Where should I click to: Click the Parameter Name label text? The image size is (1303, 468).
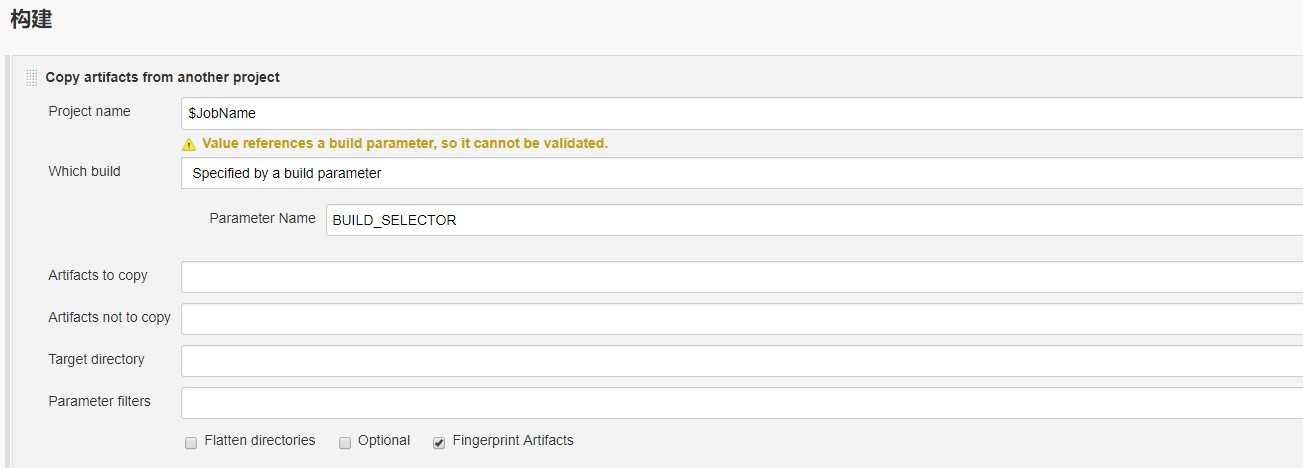tap(262, 218)
